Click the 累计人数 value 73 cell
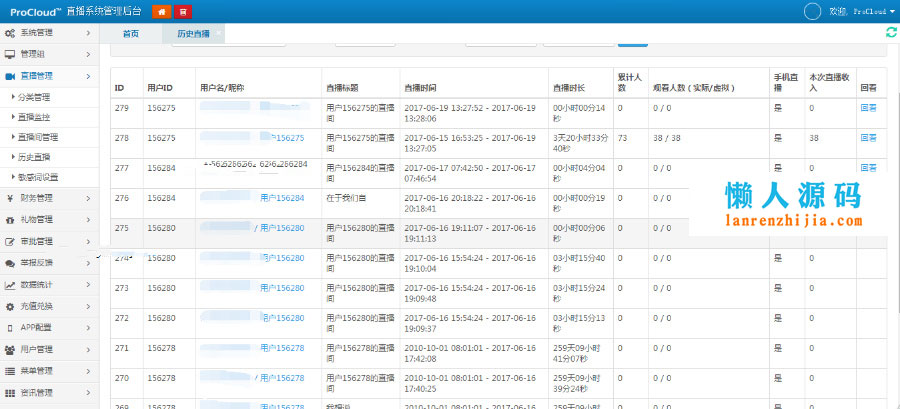900x409 pixels. pyautogui.click(x=622, y=138)
